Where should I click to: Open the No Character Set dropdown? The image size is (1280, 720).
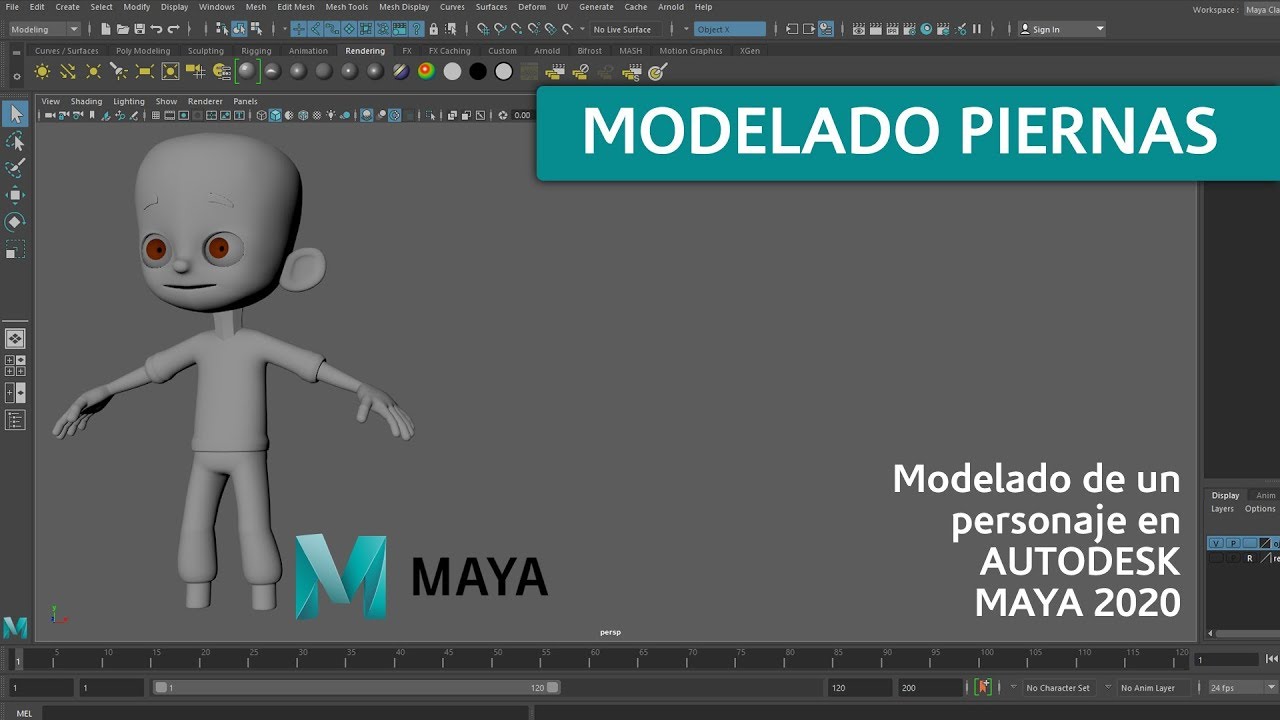1058,688
